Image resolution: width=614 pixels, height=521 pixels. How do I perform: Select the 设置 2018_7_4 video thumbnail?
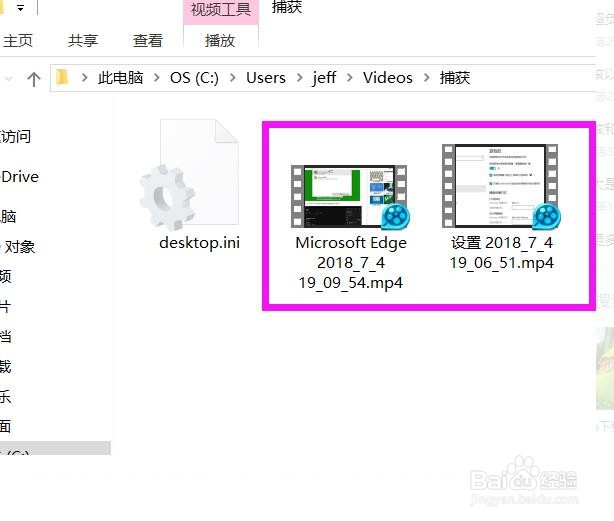(x=501, y=186)
